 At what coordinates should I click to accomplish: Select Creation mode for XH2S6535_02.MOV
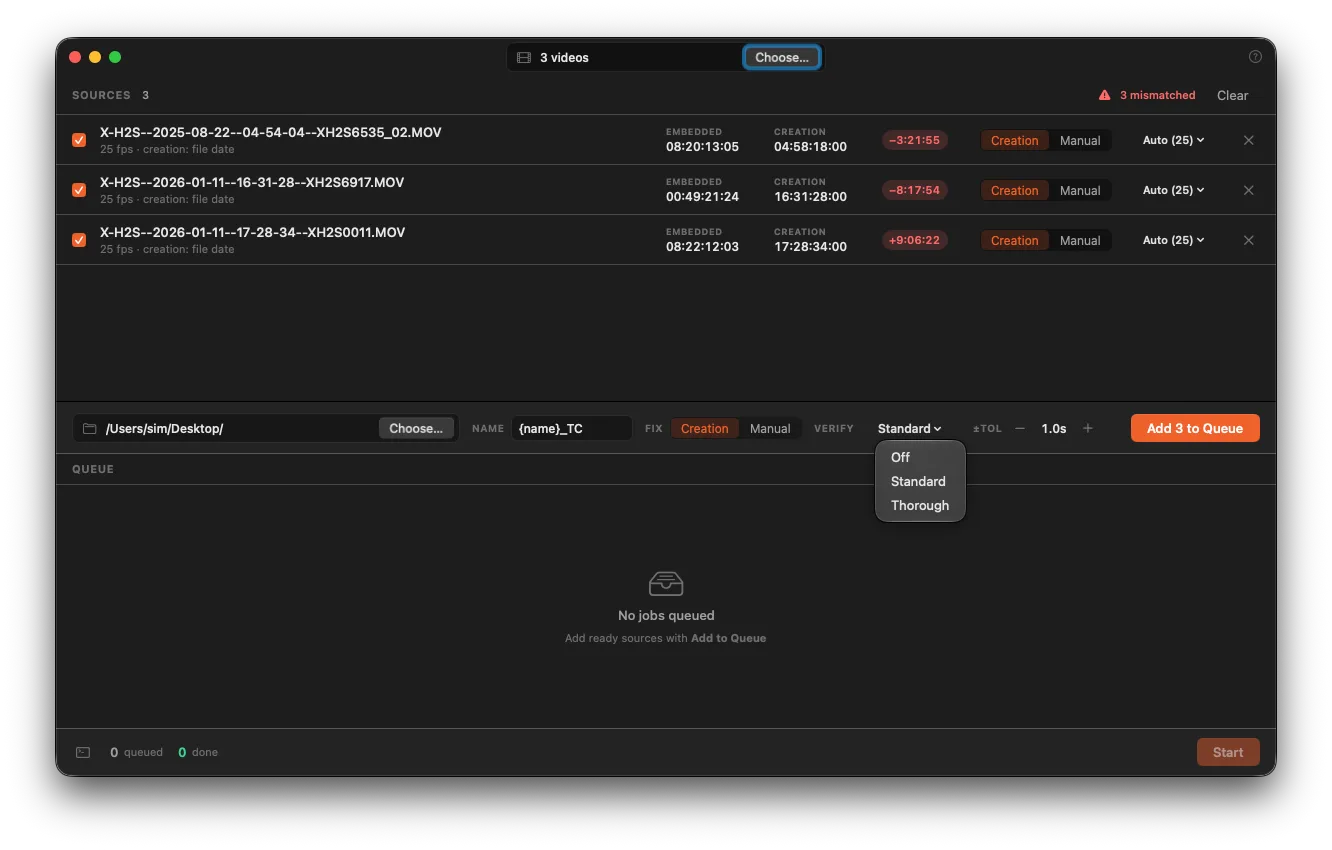coord(1015,141)
